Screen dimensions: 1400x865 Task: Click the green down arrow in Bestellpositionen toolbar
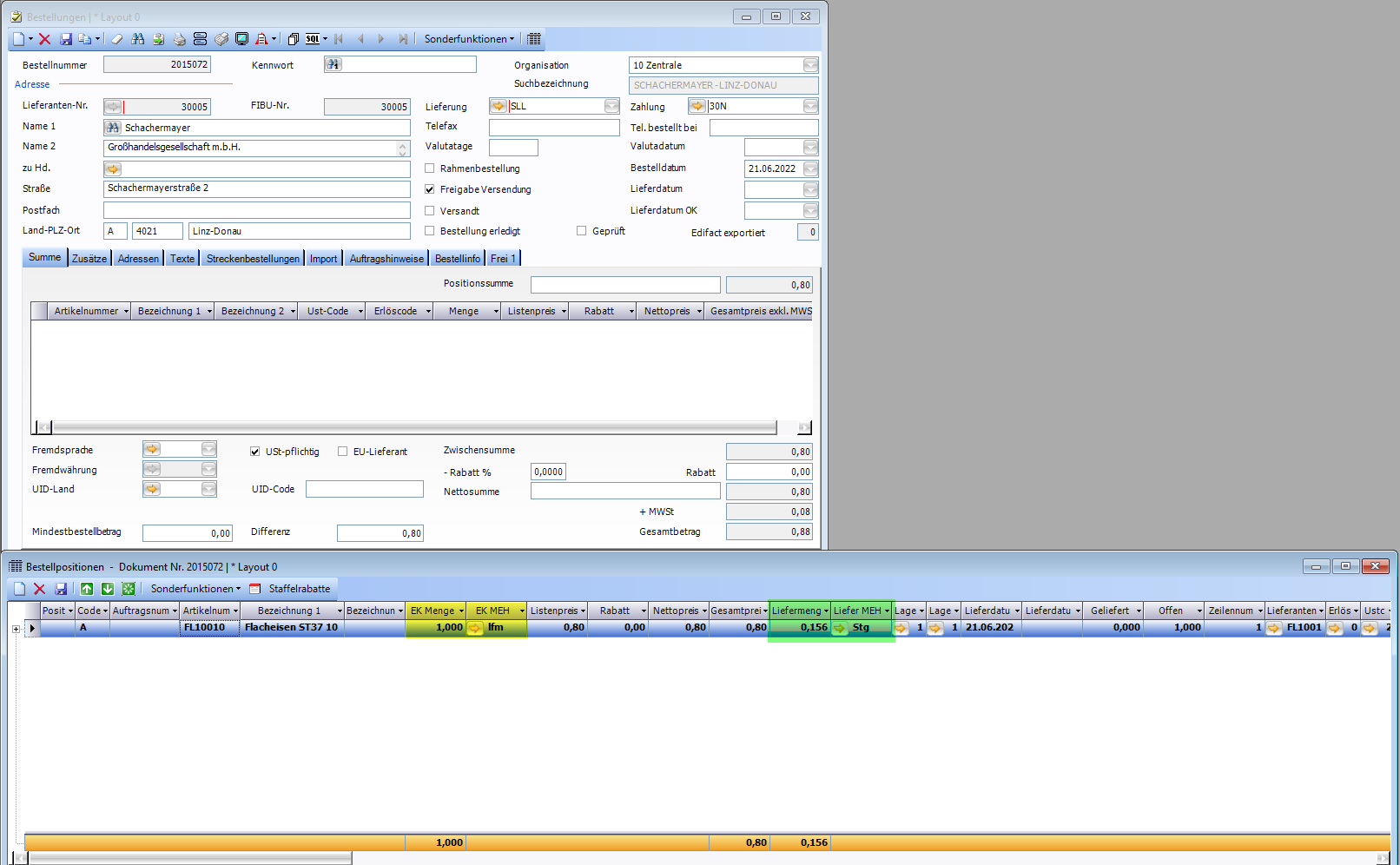[108, 589]
